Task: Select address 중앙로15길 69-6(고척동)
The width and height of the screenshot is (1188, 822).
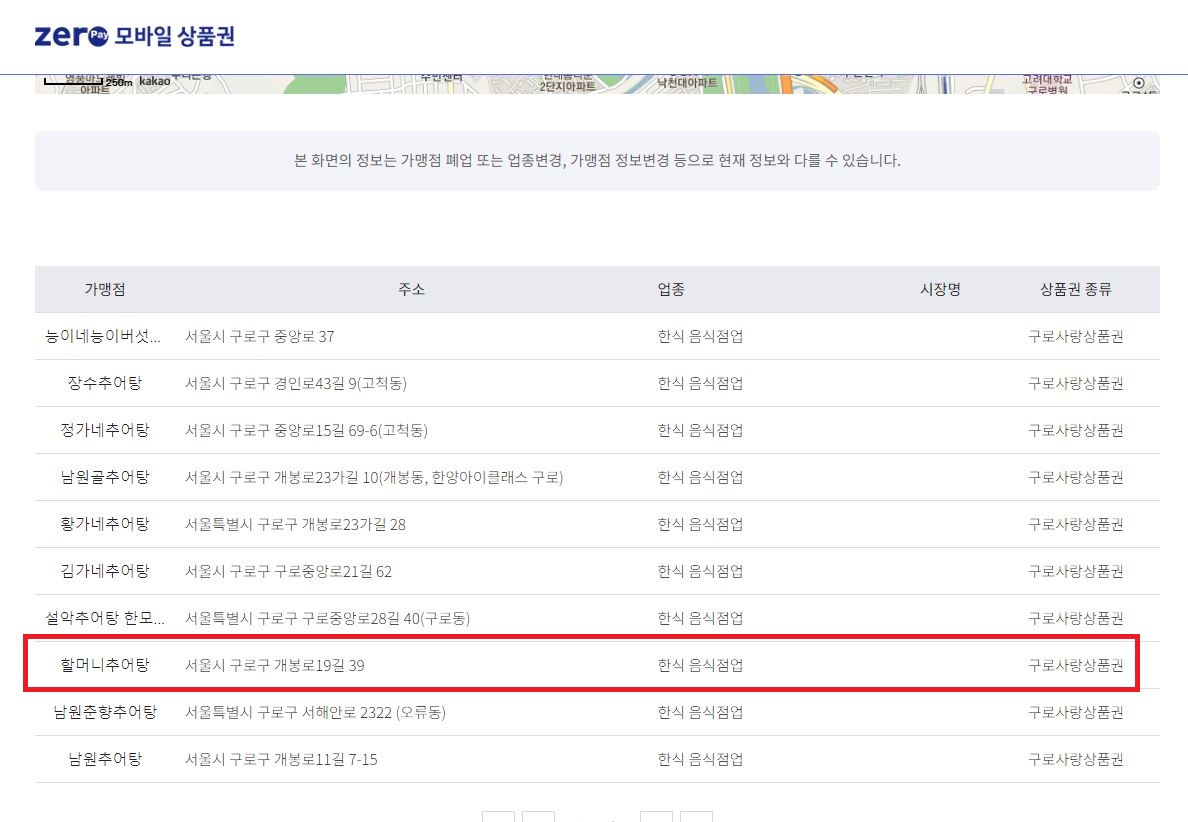Action: (307, 430)
